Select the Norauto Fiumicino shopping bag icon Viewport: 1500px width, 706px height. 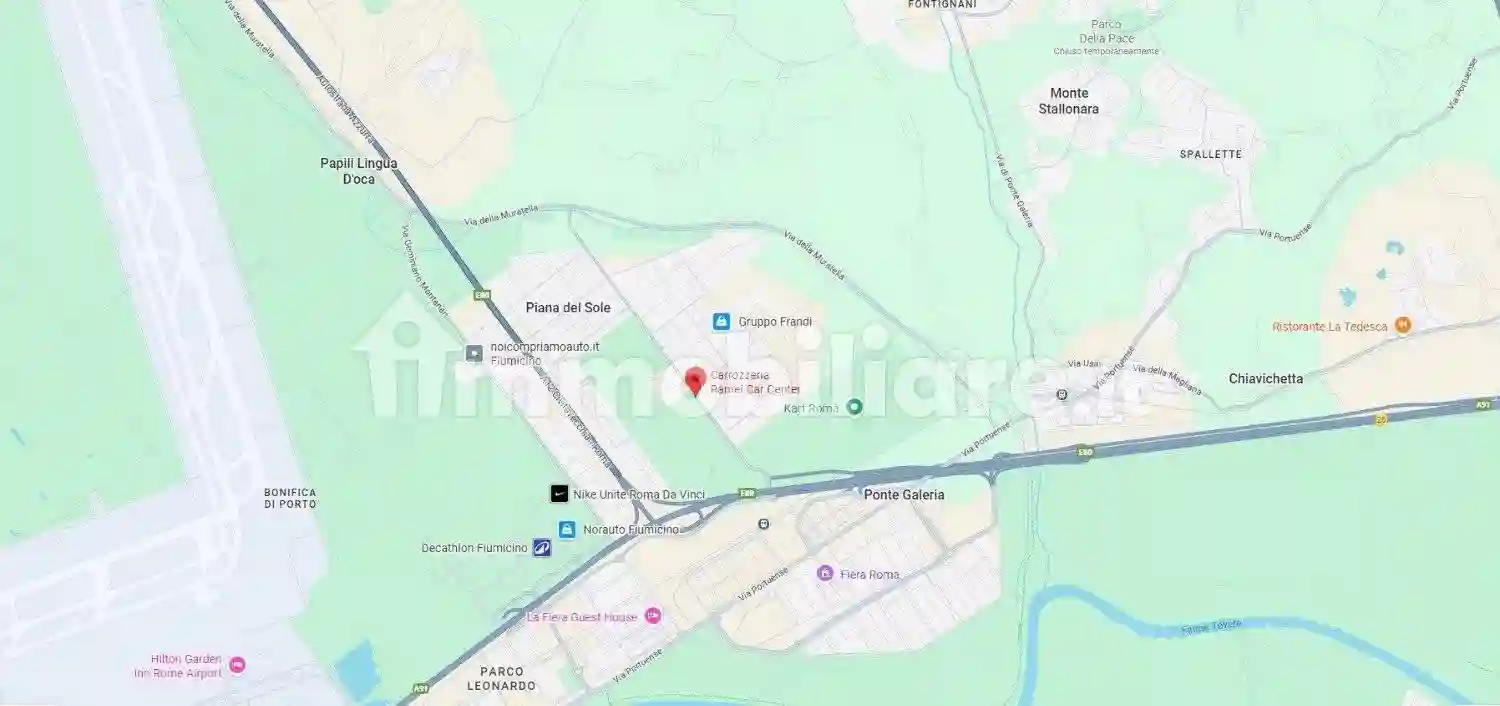tap(567, 529)
